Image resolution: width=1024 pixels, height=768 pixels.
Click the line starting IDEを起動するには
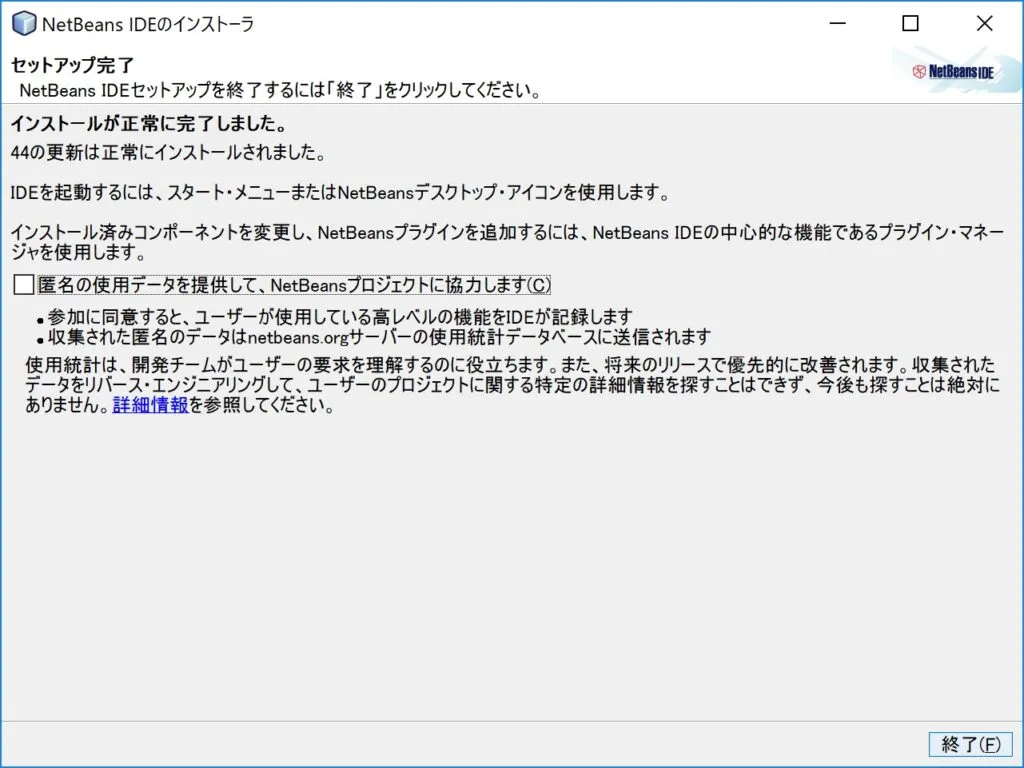pyautogui.click(x=340, y=193)
